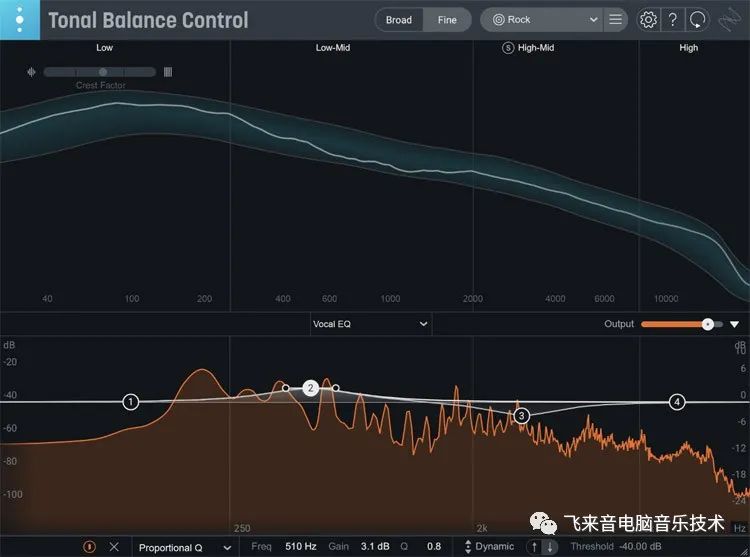
Task: Adjust the Crest Factor slider knob
Action: [x=103, y=72]
